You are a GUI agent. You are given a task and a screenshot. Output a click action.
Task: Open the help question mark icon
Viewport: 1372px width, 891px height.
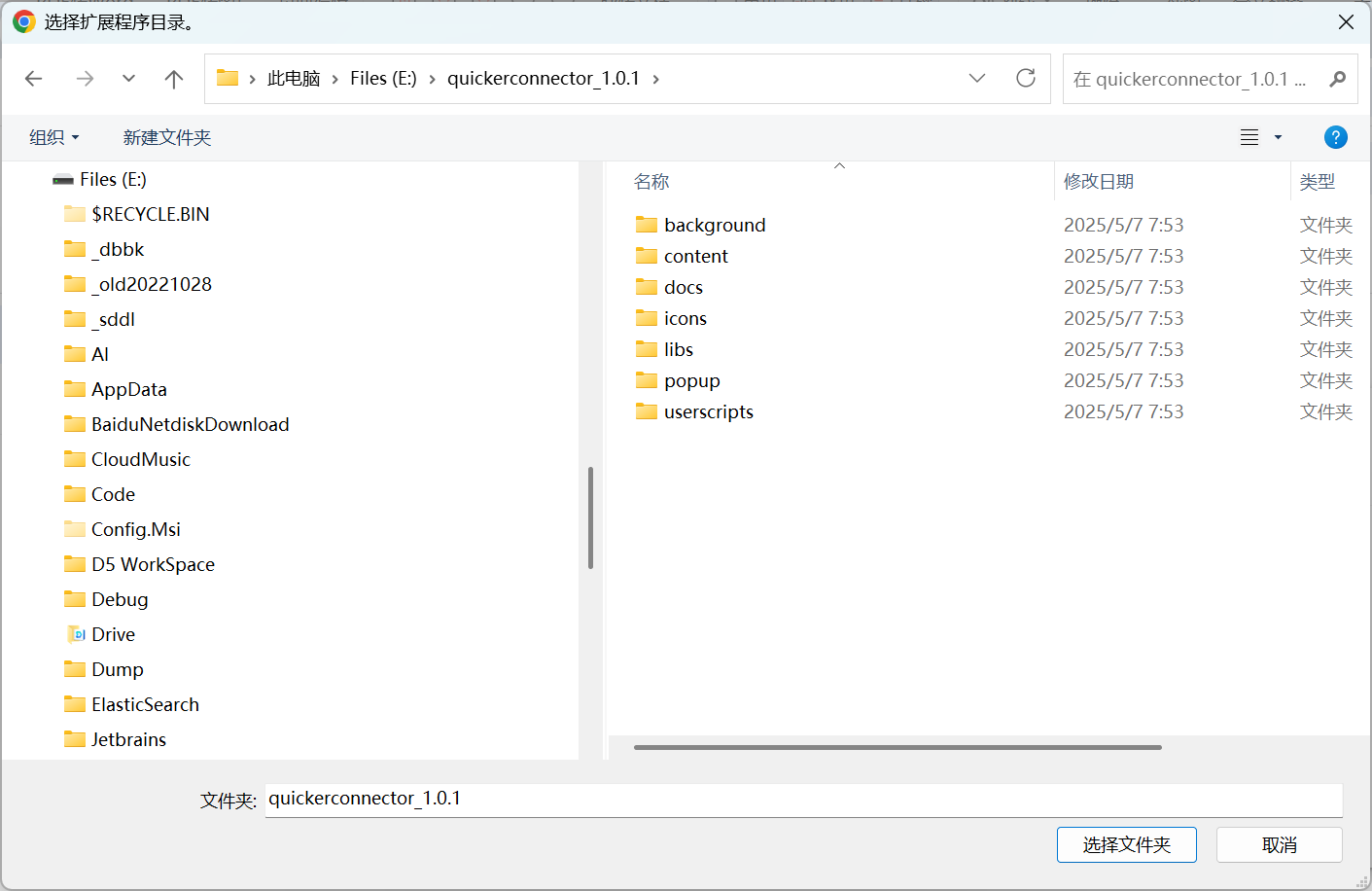[1336, 137]
